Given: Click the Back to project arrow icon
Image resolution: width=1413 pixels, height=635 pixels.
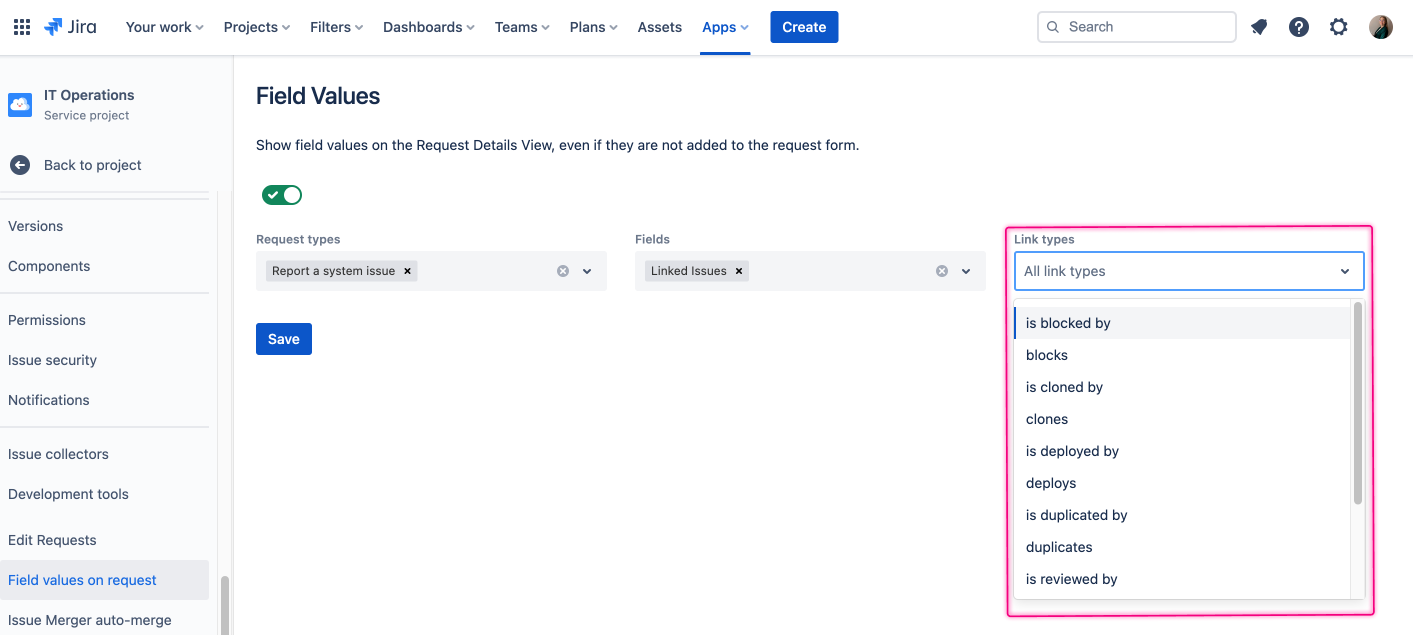Looking at the screenshot, I should tap(19, 164).
